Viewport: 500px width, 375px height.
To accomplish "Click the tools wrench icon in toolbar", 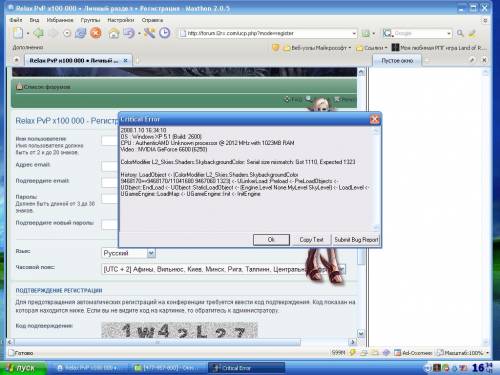I will coord(149,33).
